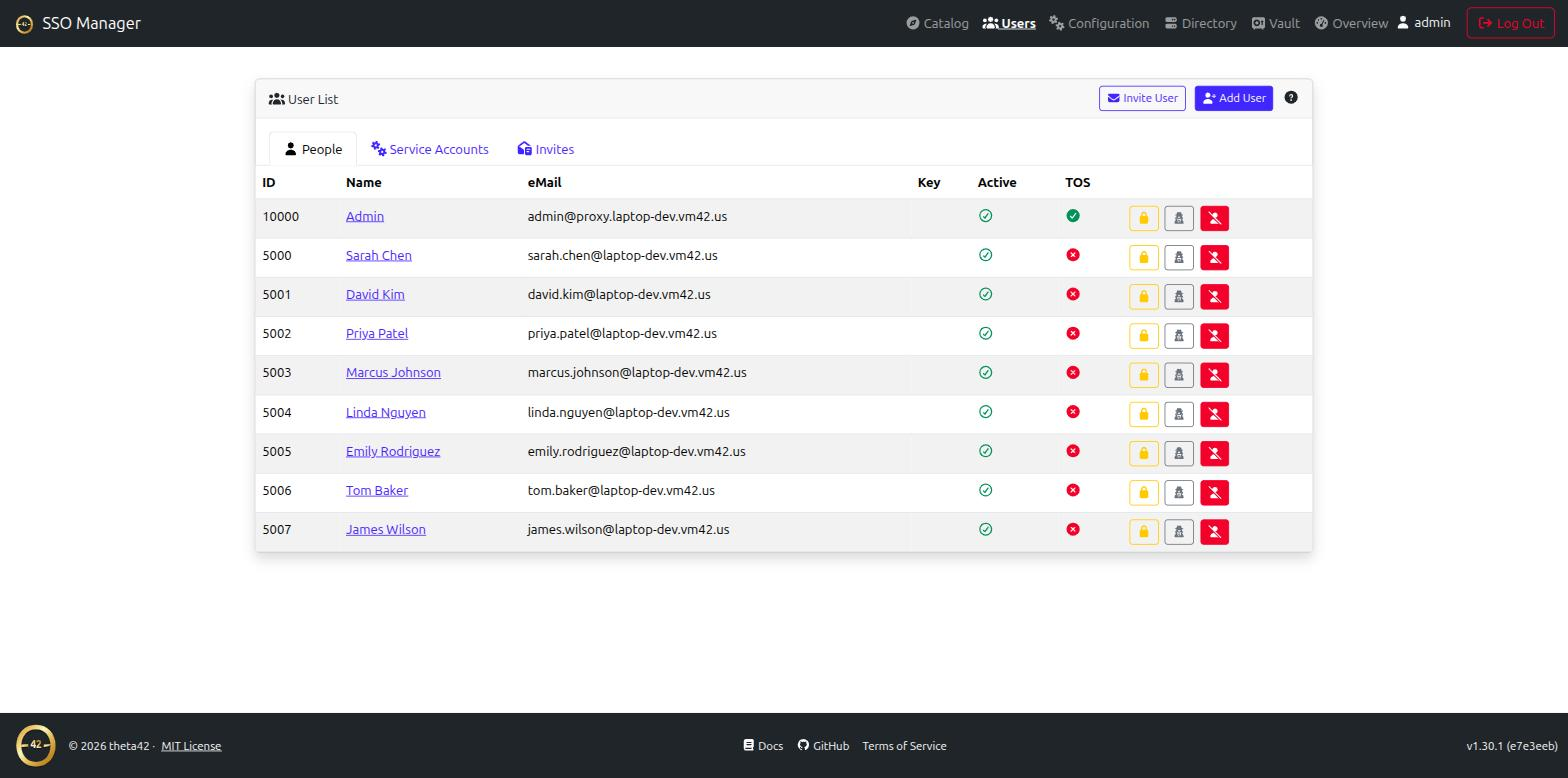Image resolution: width=1568 pixels, height=778 pixels.
Task: Click the SSO Manager logo in header
Action: (24, 23)
